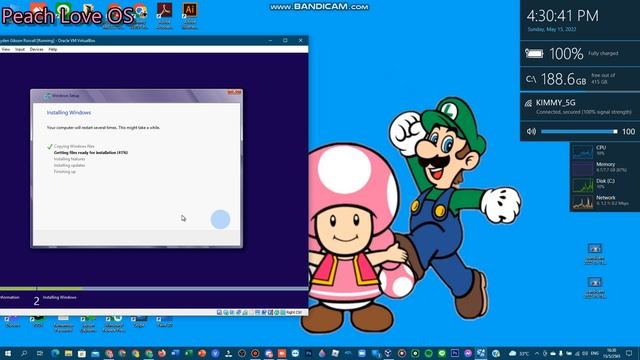Open the Roblox icon on the taskbar
This screenshot has height=360, width=640.
335,353
